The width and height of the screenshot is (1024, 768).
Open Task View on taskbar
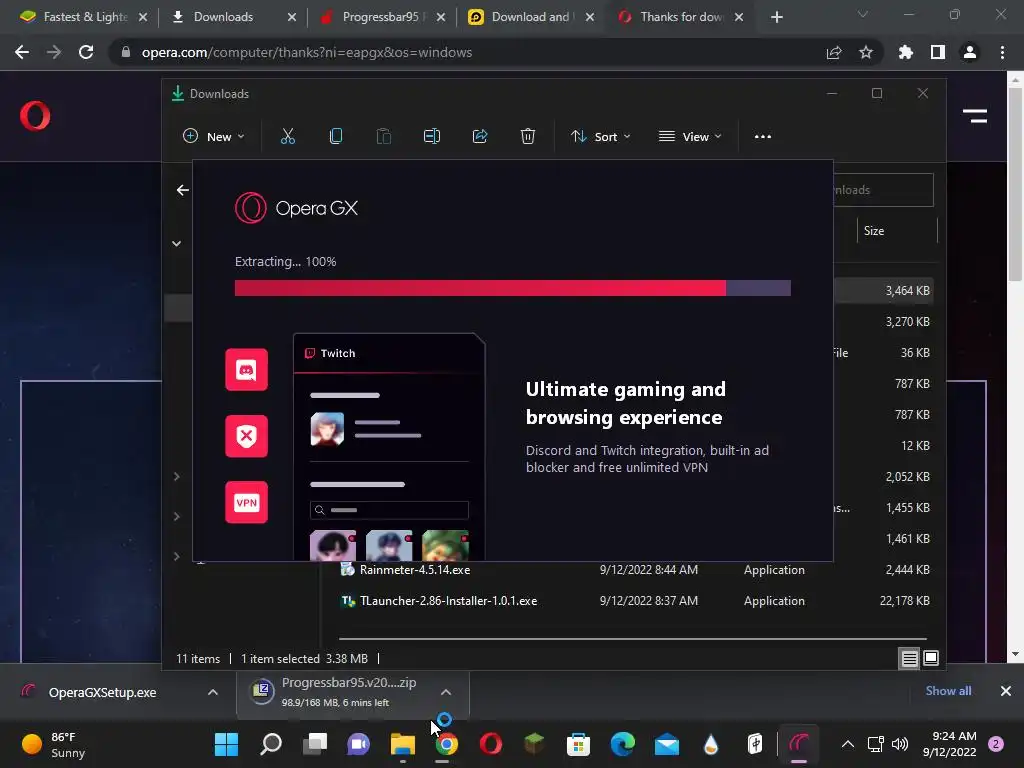pyautogui.click(x=315, y=744)
